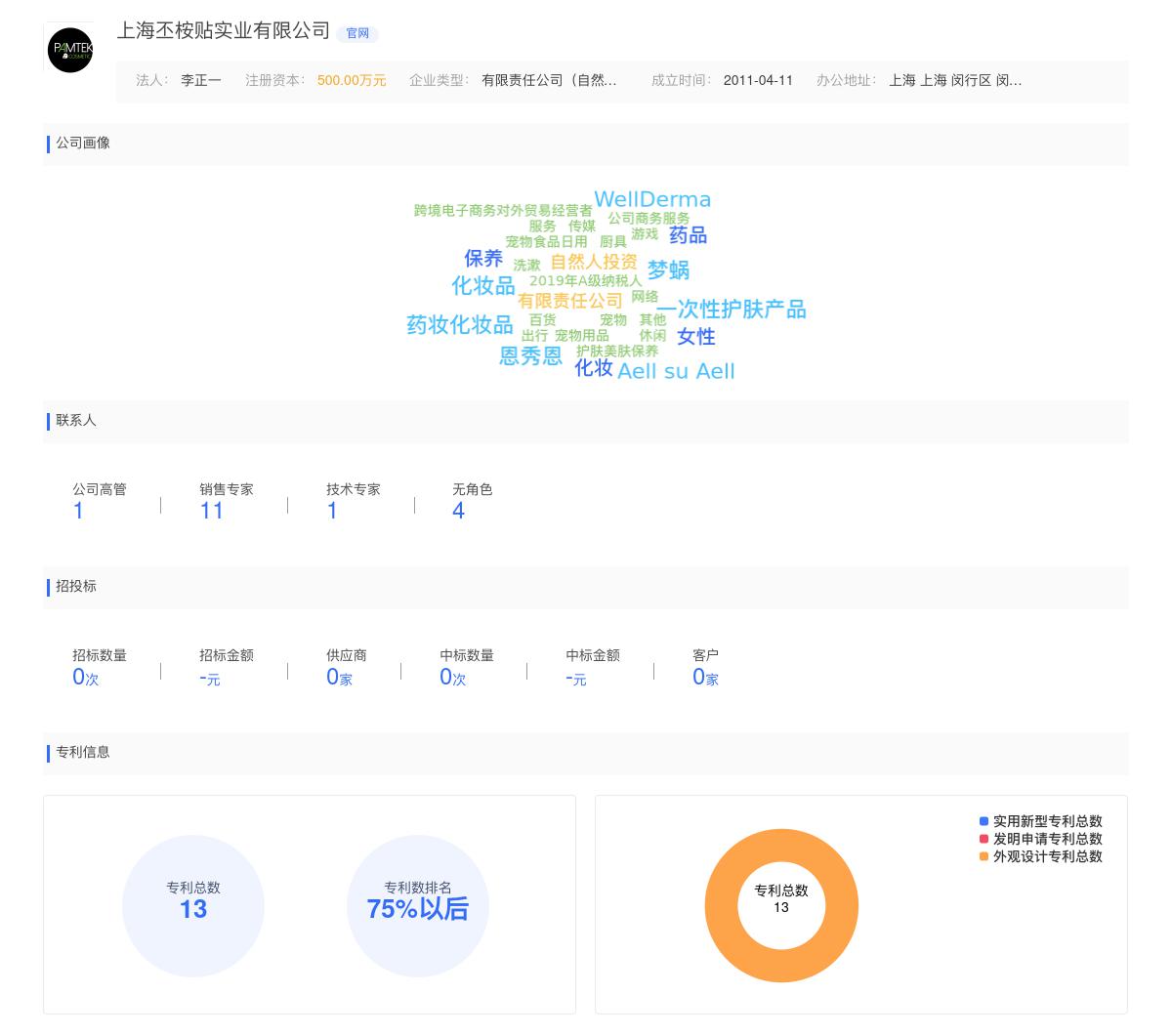Click the 专利信息 section marker

click(82, 753)
